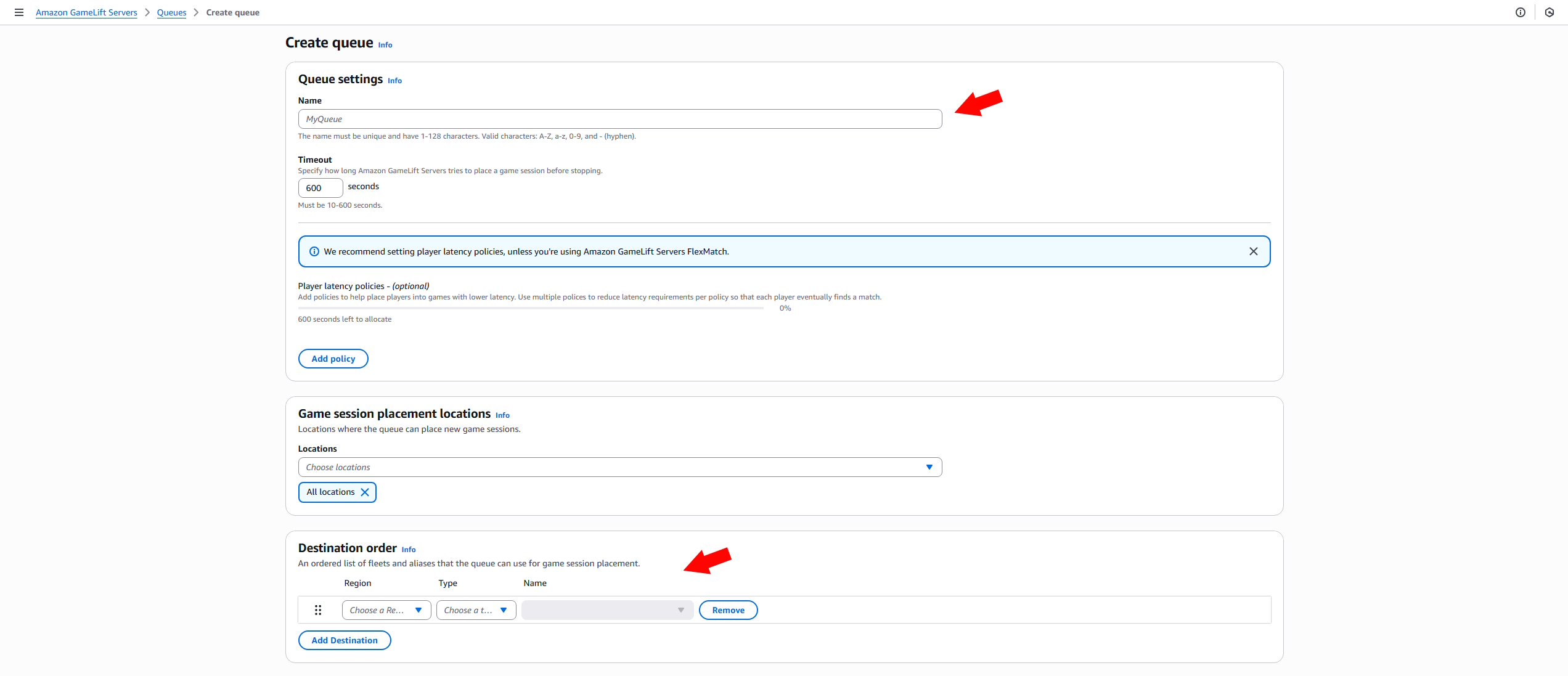Open Info link for Game session placement locations
1568x676 pixels.
(502, 415)
